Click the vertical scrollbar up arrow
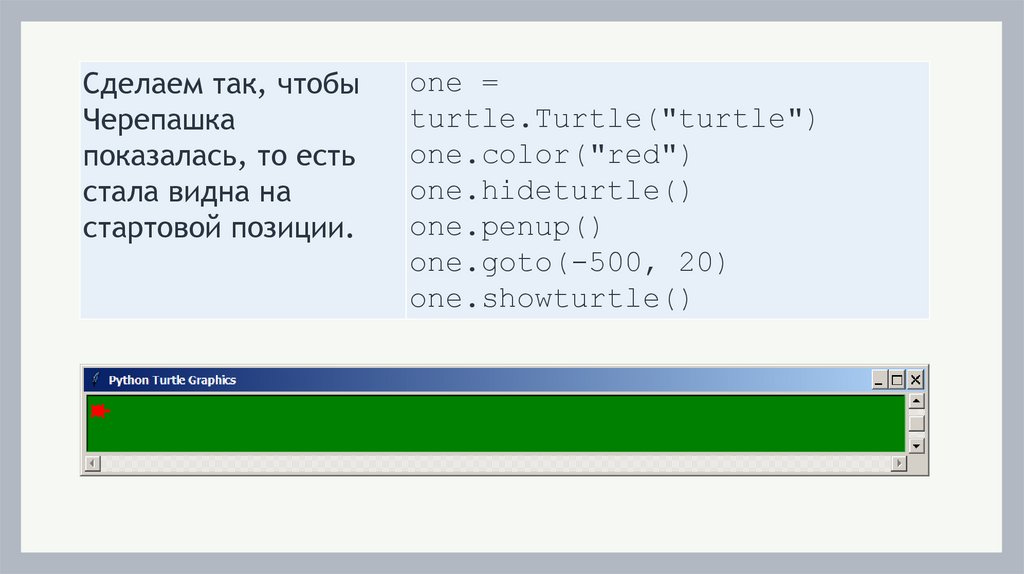Image resolution: width=1024 pixels, height=574 pixels. (x=916, y=402)
